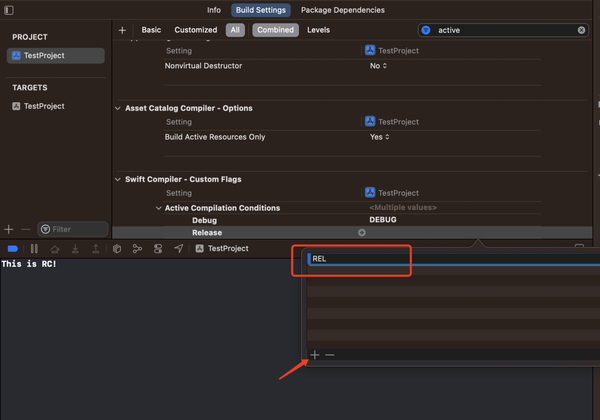Switch to Levels view mode
This screenshot has width=600, height=420.
pyautogui.click(x=318, y=30)
